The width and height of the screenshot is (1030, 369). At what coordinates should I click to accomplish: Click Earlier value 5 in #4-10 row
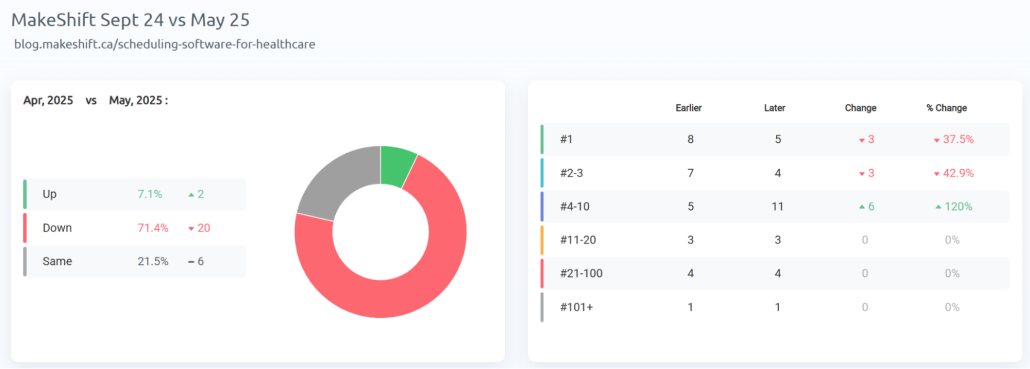pyautogui.click(x=690, y=207)
